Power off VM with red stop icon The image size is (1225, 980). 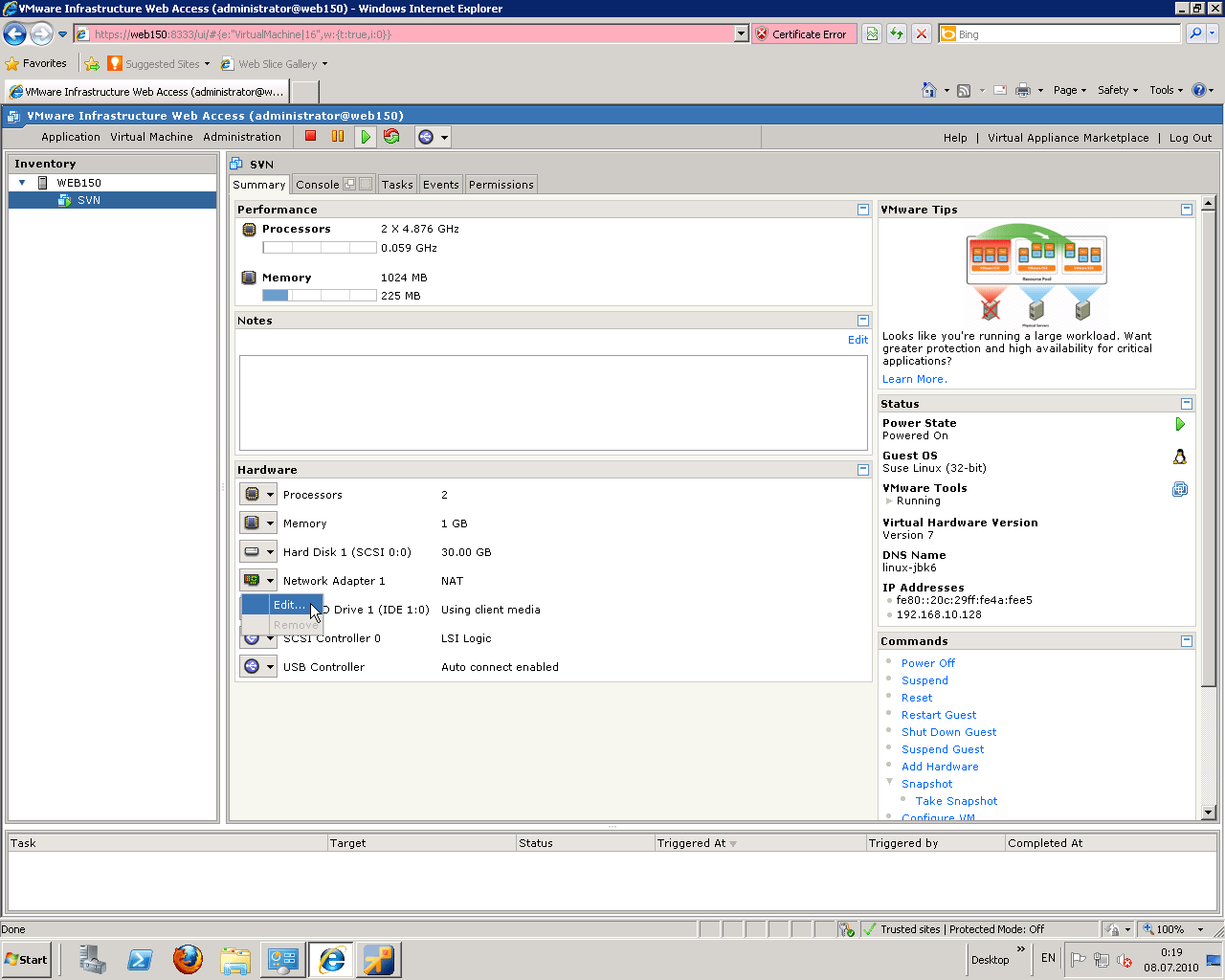pyautogui.click(x=310, y=136)
